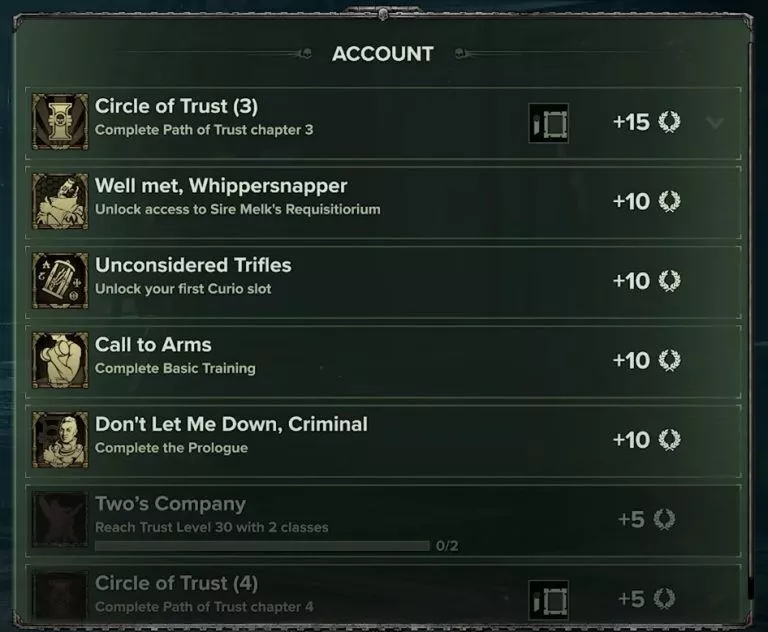Click the Circle of Trust (3) achievement icon
Image resolution: width=768 pixels, height=632 pixels.
(60, 122)
